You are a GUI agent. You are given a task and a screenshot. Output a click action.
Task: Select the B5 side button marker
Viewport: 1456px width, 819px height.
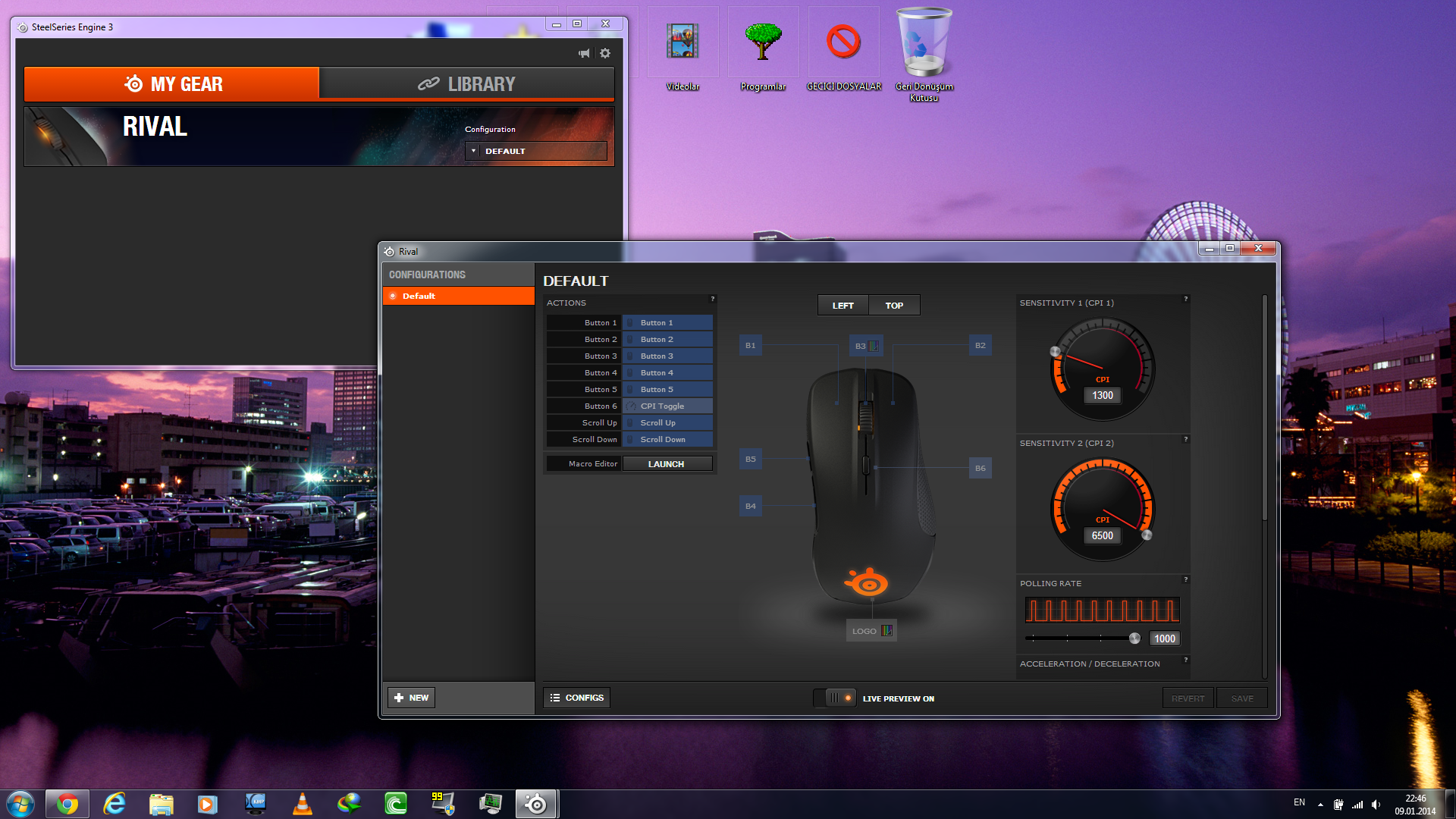[x=750, y=459]
